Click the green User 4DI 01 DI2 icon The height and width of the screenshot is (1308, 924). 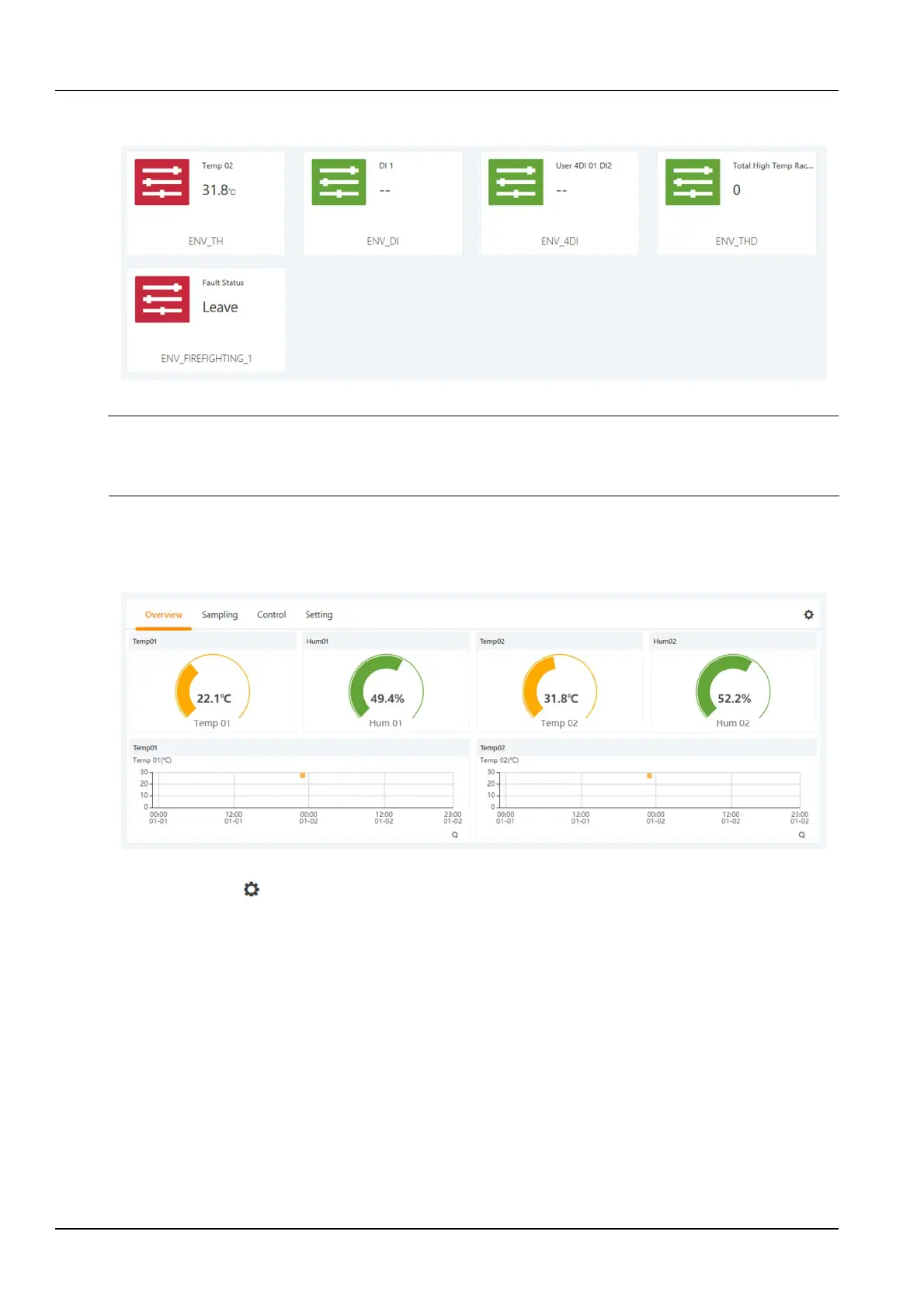516,183
